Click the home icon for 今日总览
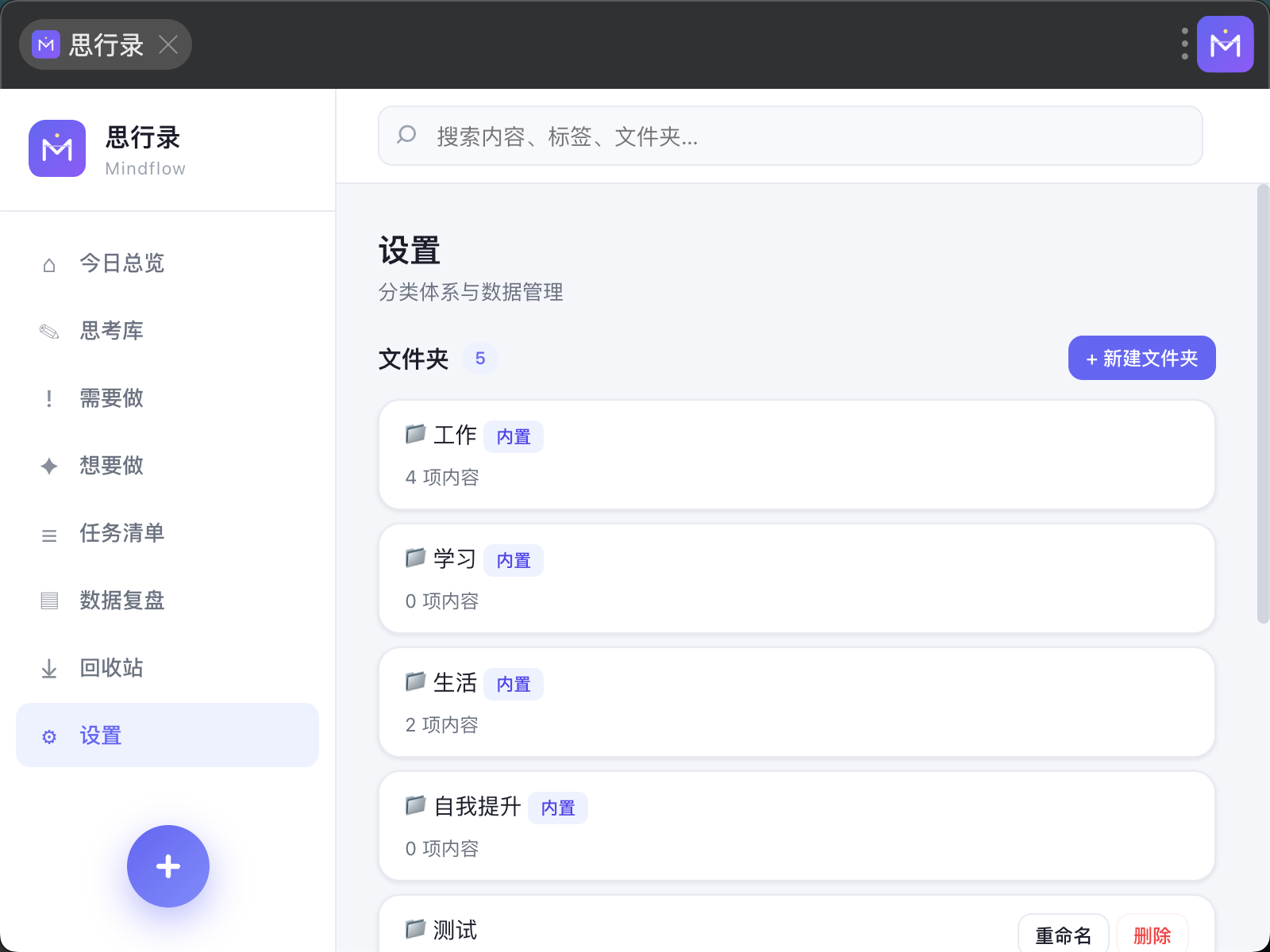The image size is (1270, 952). 49,264
